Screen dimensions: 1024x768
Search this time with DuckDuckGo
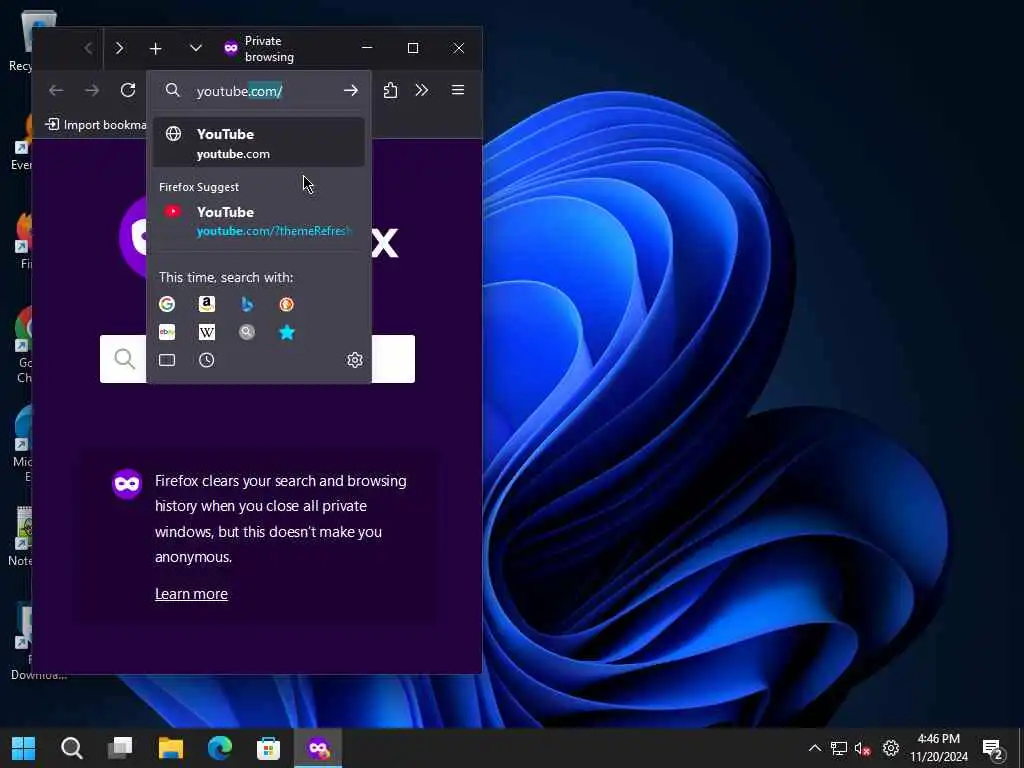[x=287, y=304]
